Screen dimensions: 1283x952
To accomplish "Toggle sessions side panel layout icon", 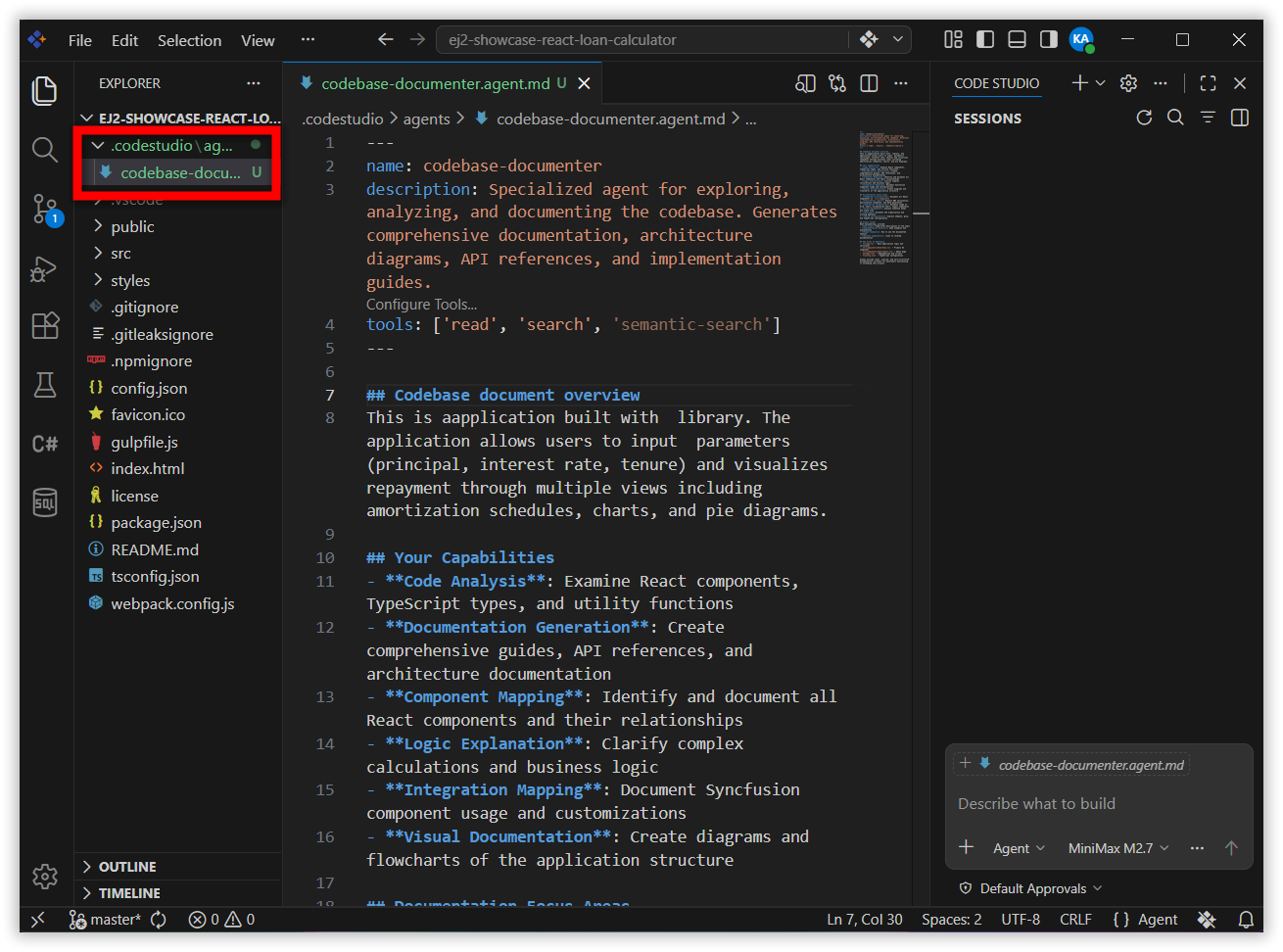I will tap(1240, 118).
